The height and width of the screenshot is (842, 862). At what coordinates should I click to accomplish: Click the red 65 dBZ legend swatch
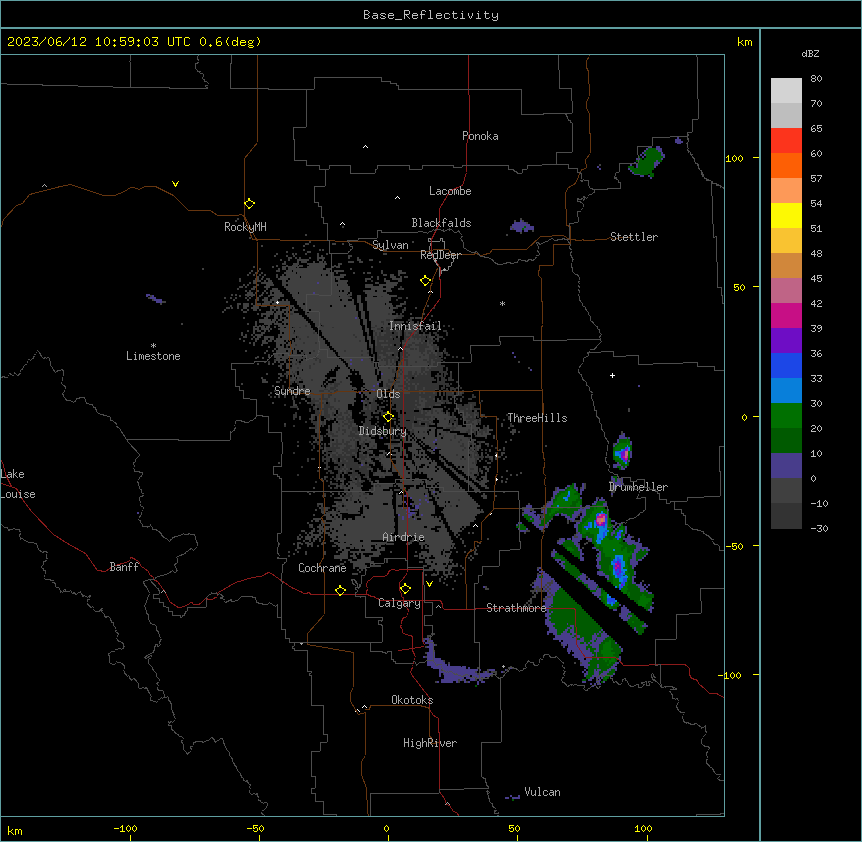click(786, 141)
